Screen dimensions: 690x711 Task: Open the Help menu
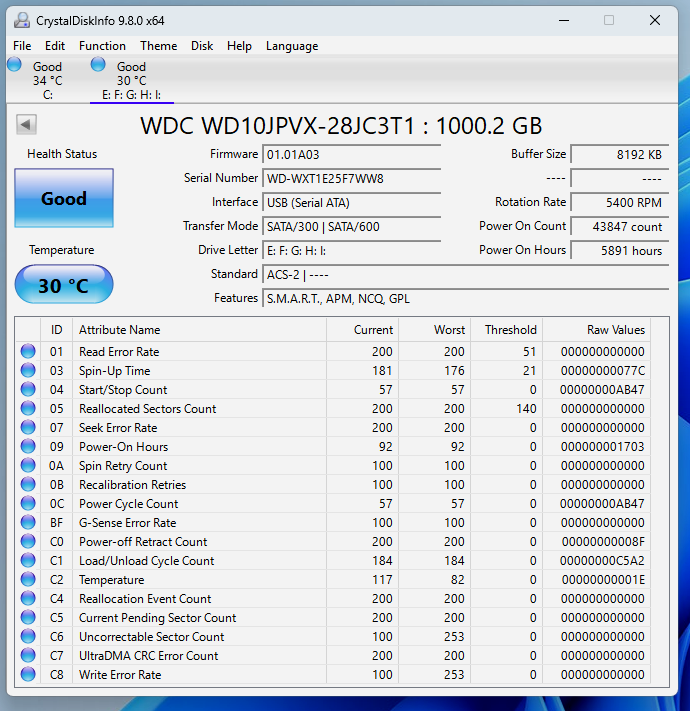coord(239,46)
